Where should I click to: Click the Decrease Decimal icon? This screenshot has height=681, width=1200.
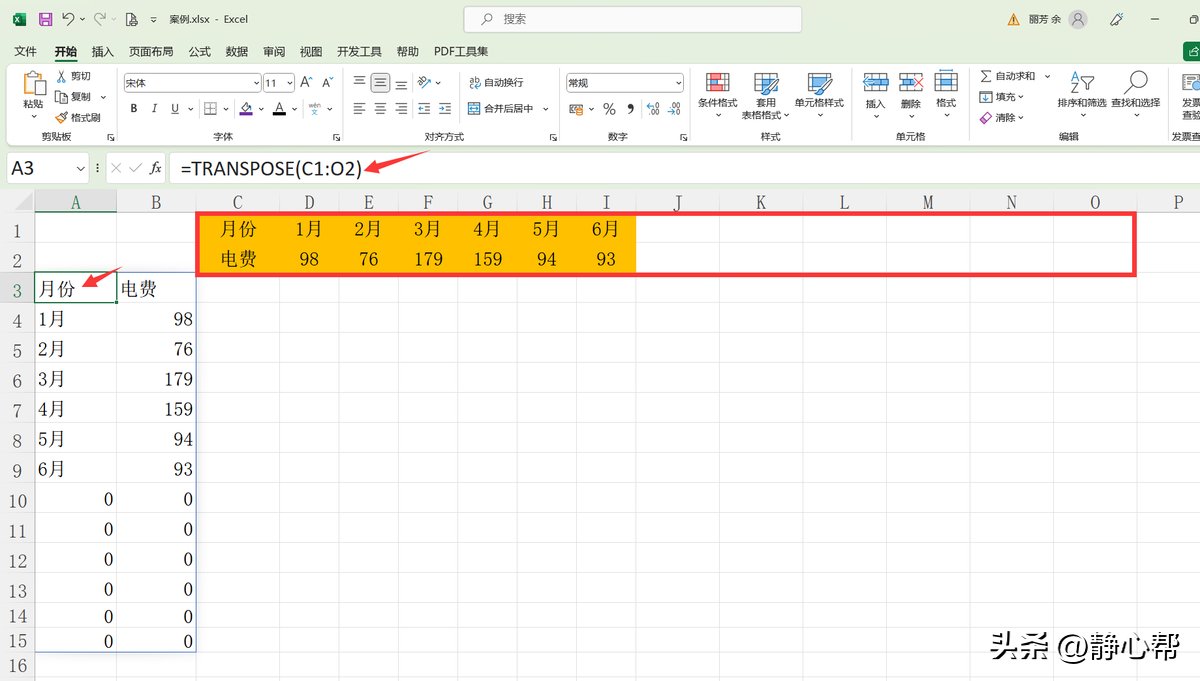pos(674,109)
